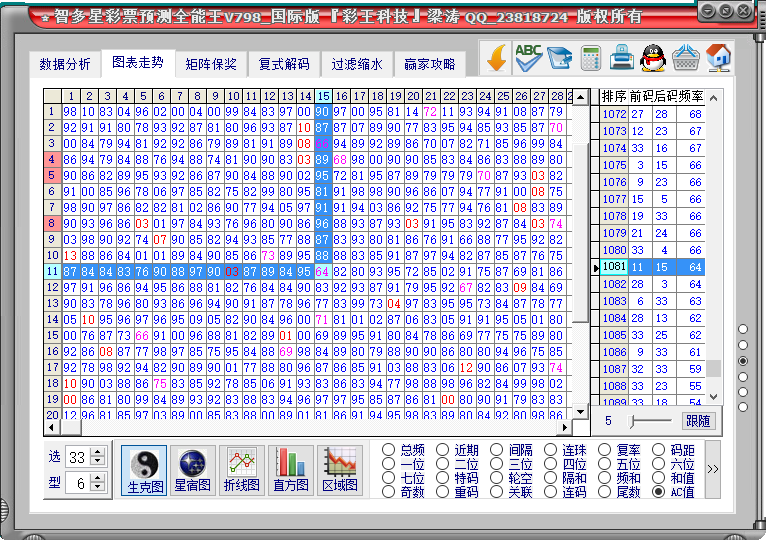Click column header 28 in grid

click(557, 96)
